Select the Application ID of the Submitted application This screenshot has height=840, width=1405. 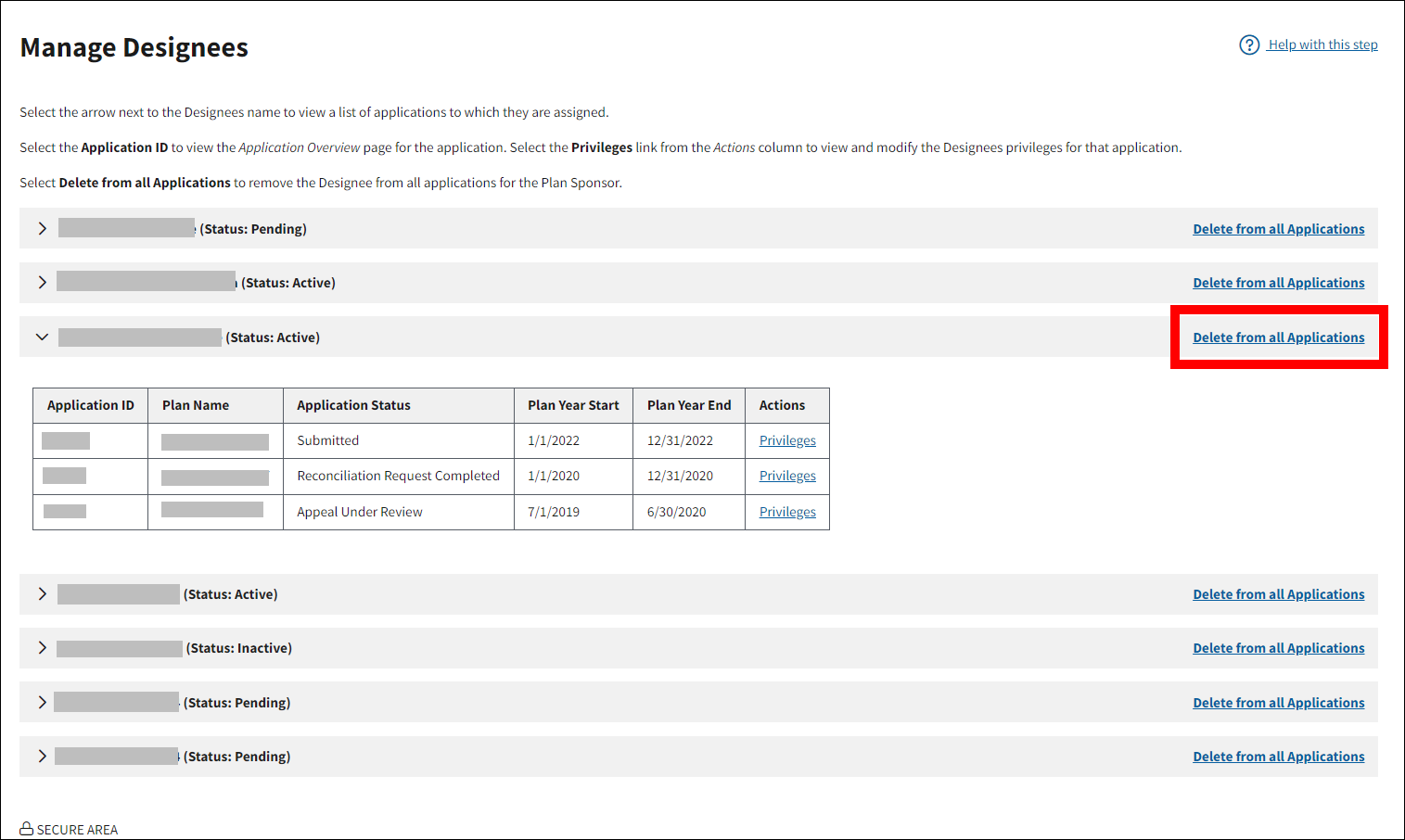pyautogui.click(x=66, y=440)
